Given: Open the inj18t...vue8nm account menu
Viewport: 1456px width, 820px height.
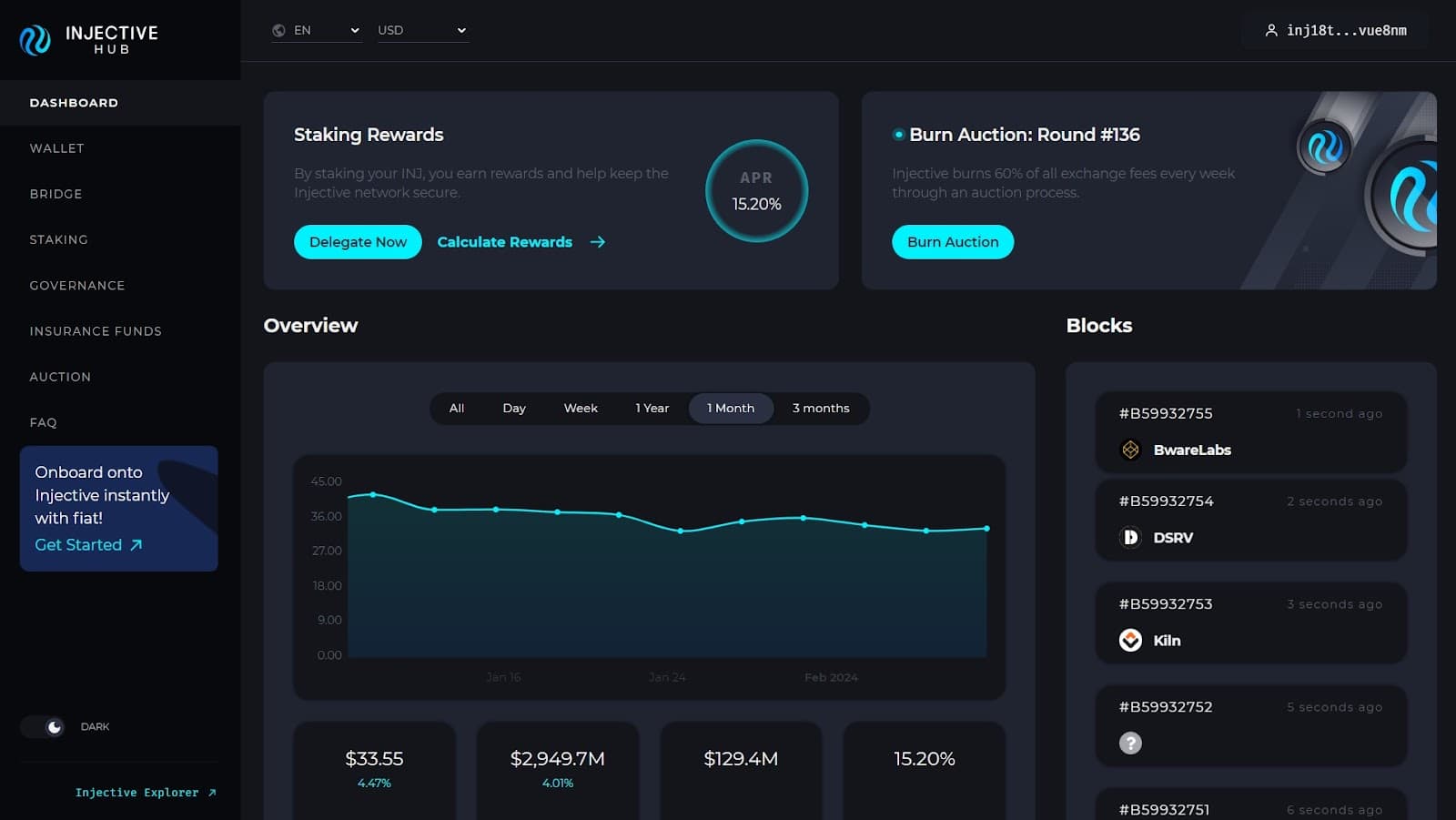Looking at the screenshot, I should tap(1345, 30).
